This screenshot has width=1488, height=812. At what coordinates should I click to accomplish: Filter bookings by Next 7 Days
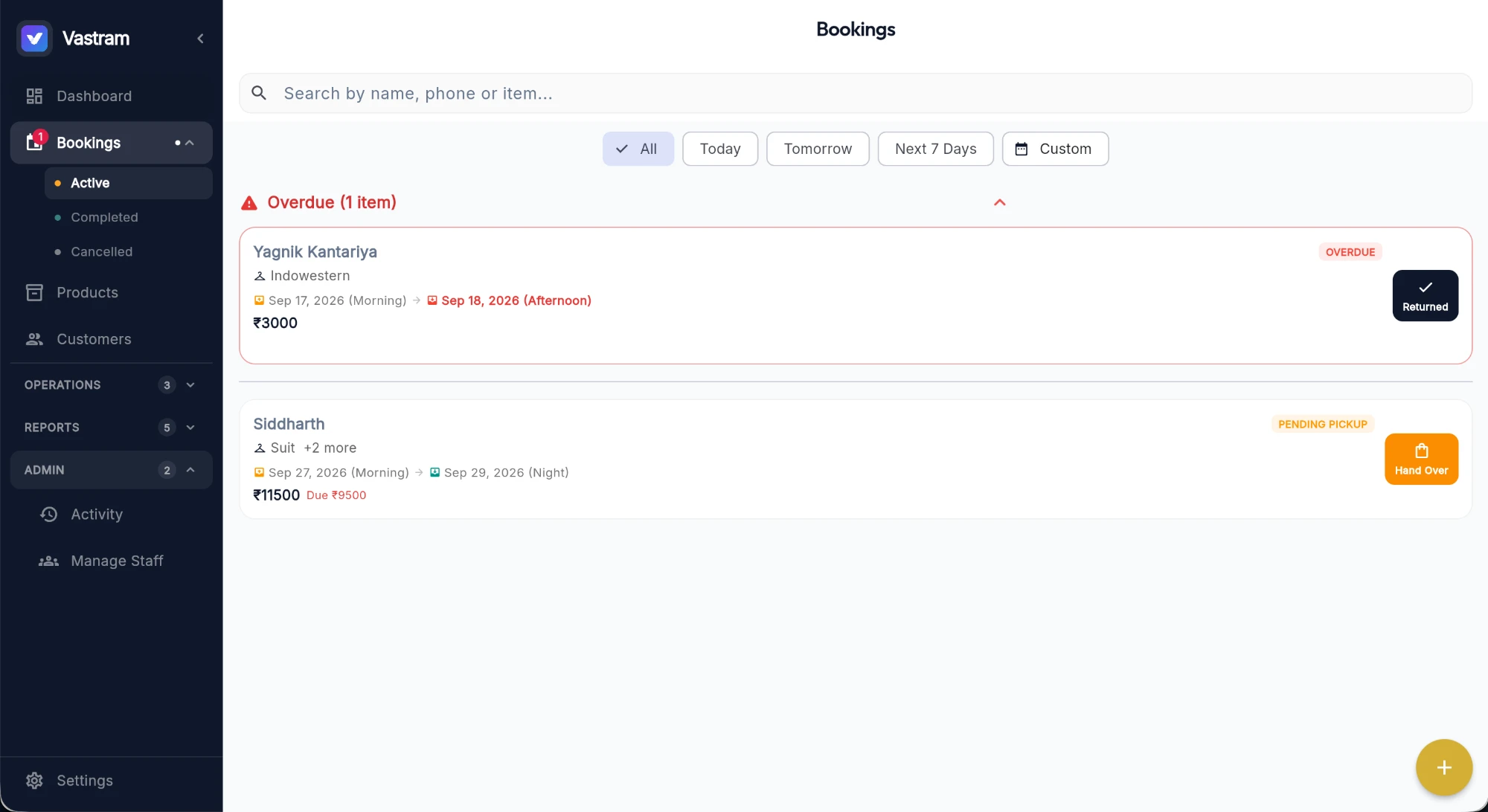coord(936,149)
